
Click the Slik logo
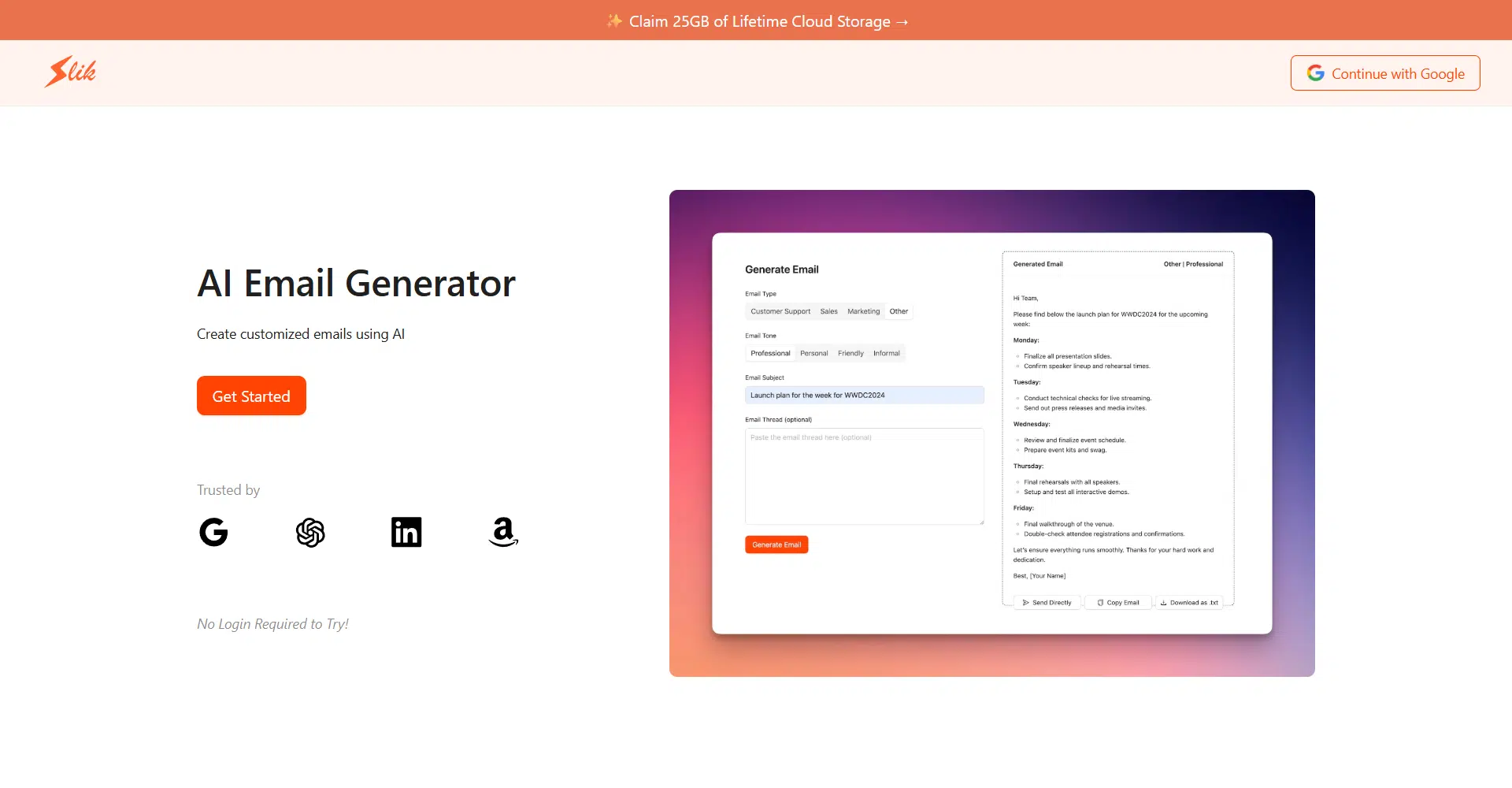(x=71, y=72)
